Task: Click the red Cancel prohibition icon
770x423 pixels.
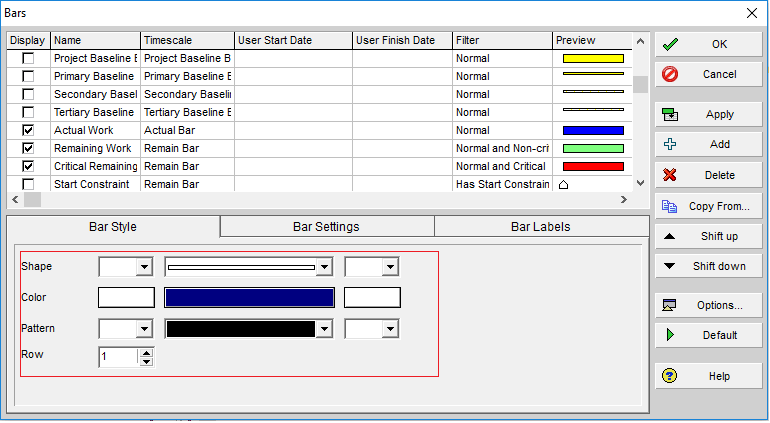Action: (x=670, y=74)
